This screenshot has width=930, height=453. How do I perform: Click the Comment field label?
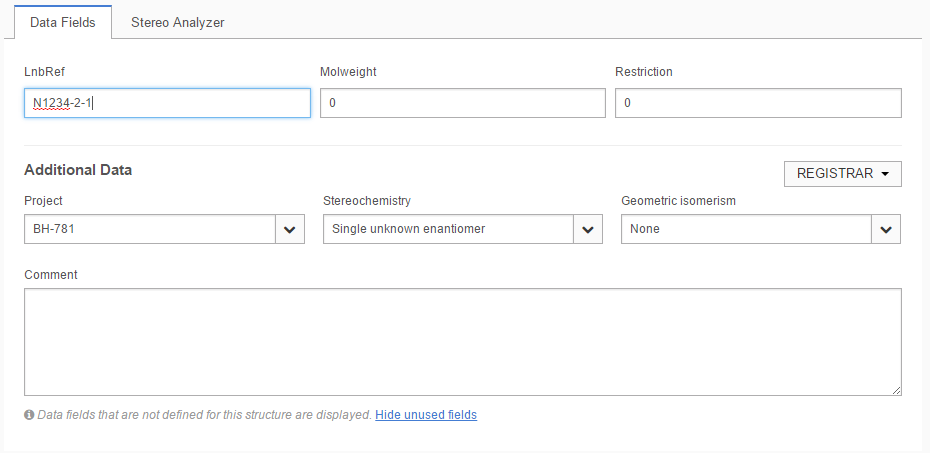coord(51,275)
